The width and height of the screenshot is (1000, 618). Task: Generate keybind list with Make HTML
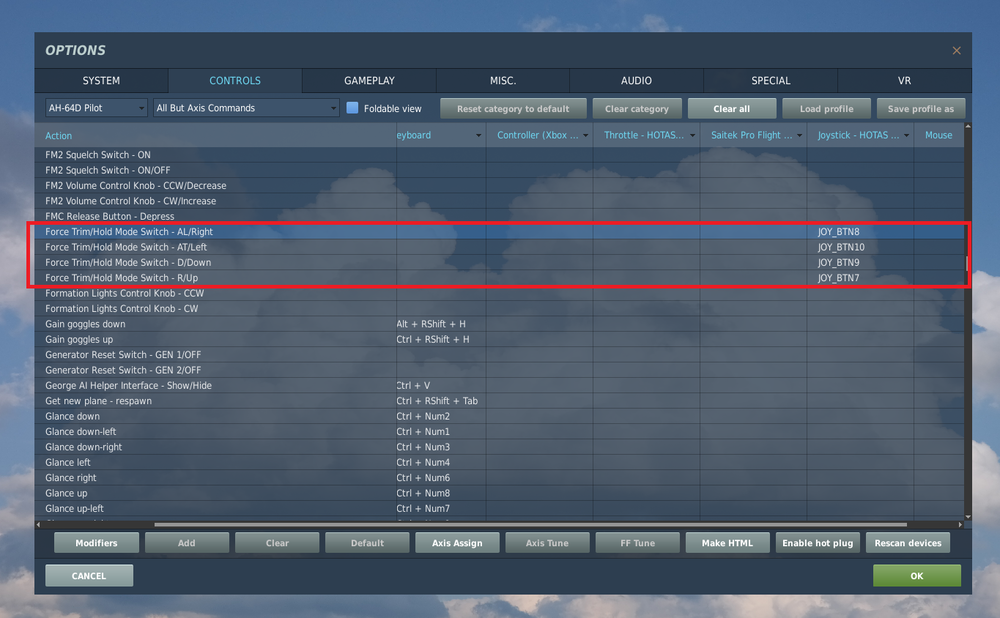(x=727, y=542)
